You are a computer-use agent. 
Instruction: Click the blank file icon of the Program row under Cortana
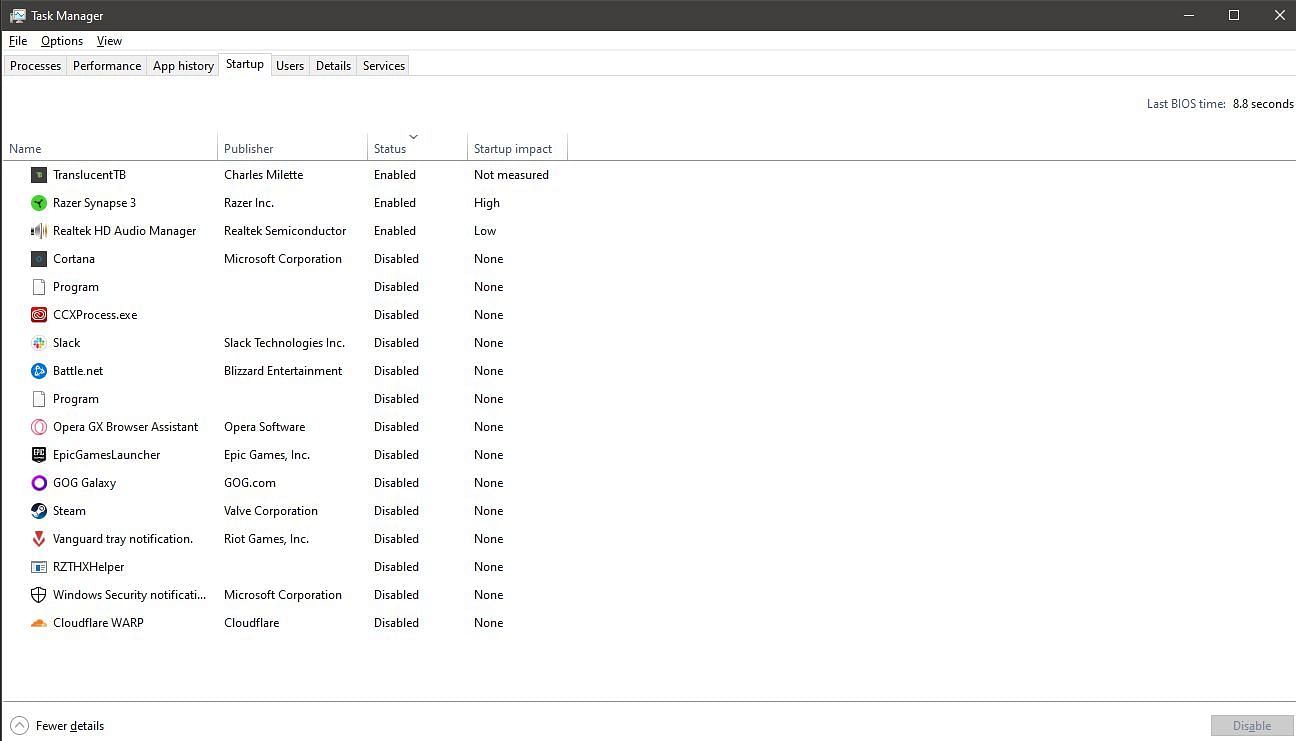tap(39, 287)
